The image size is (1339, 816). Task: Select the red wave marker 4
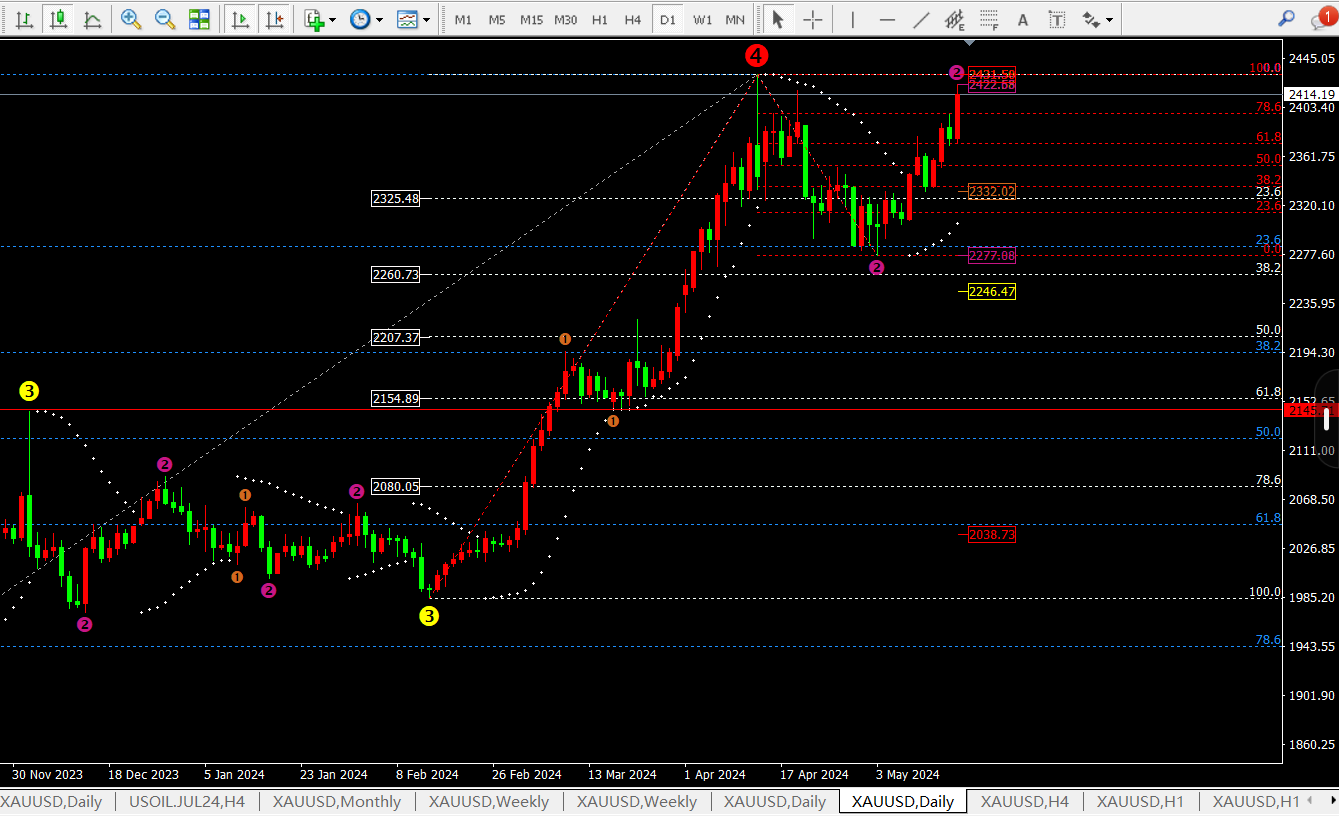[x=757, y=55]
